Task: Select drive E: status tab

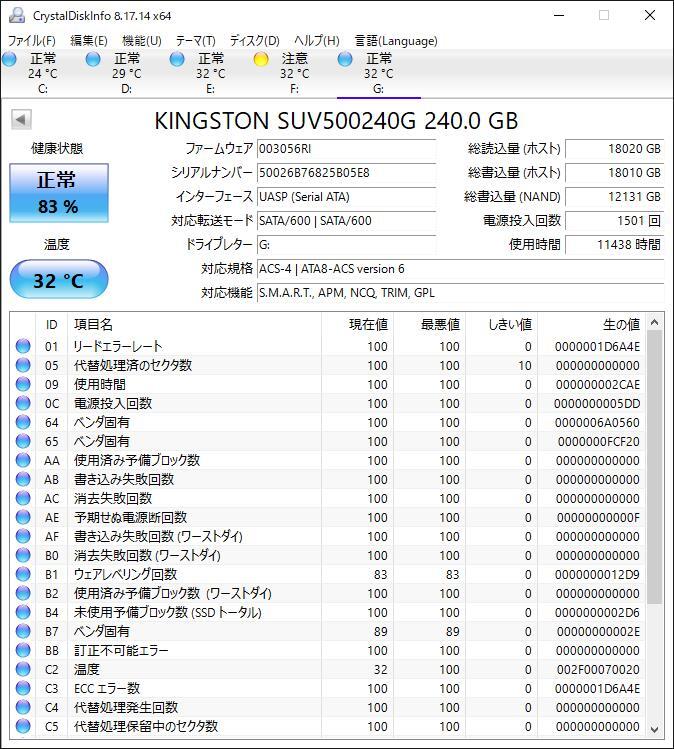Action: (x=211, y=73)
